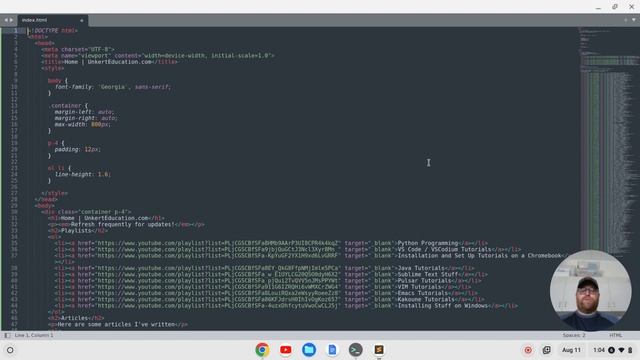The width and height of the screenshot is (640, 360).
Task: Add a new tab with plus icon
Action: click(626, 20)
